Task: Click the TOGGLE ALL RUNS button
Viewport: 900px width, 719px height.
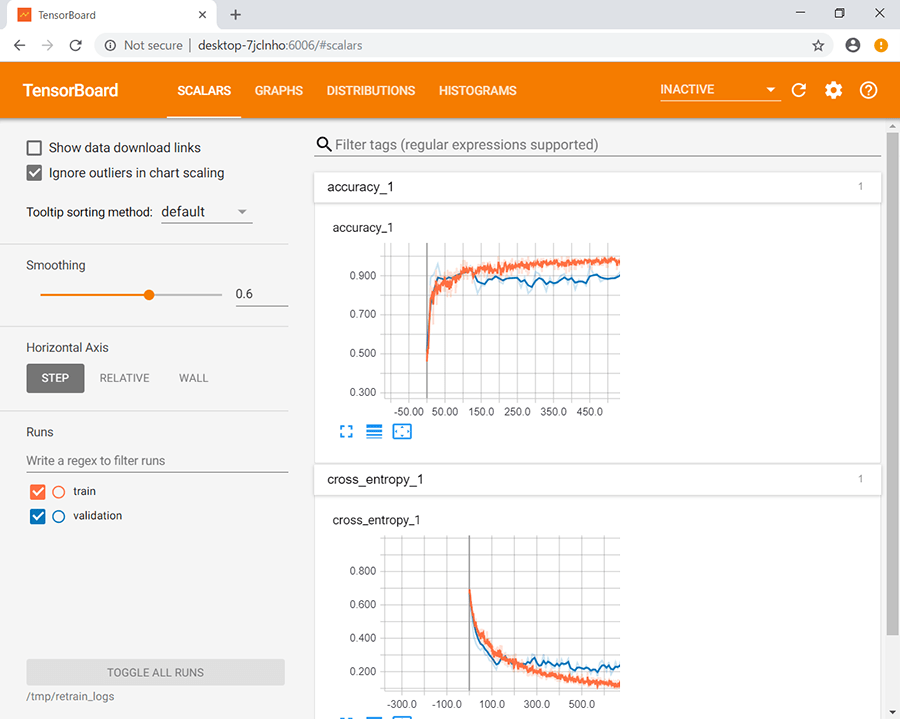Action: coord(155,672)
